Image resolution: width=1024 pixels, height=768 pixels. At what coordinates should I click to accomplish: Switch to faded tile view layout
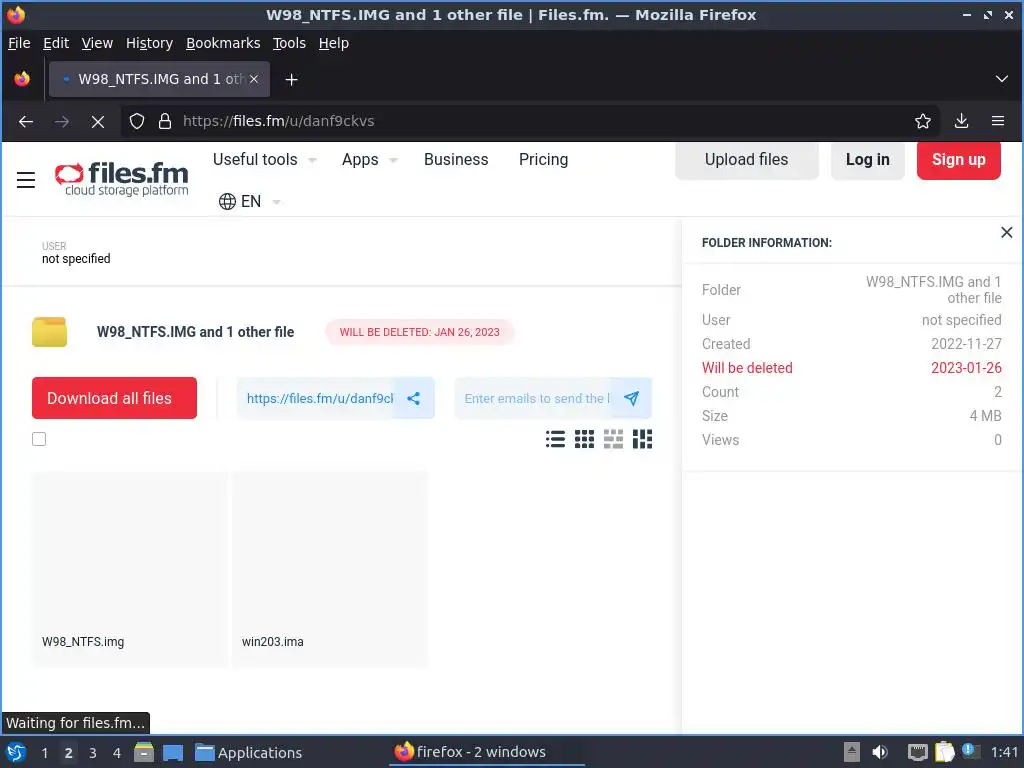tap(613, 439)
